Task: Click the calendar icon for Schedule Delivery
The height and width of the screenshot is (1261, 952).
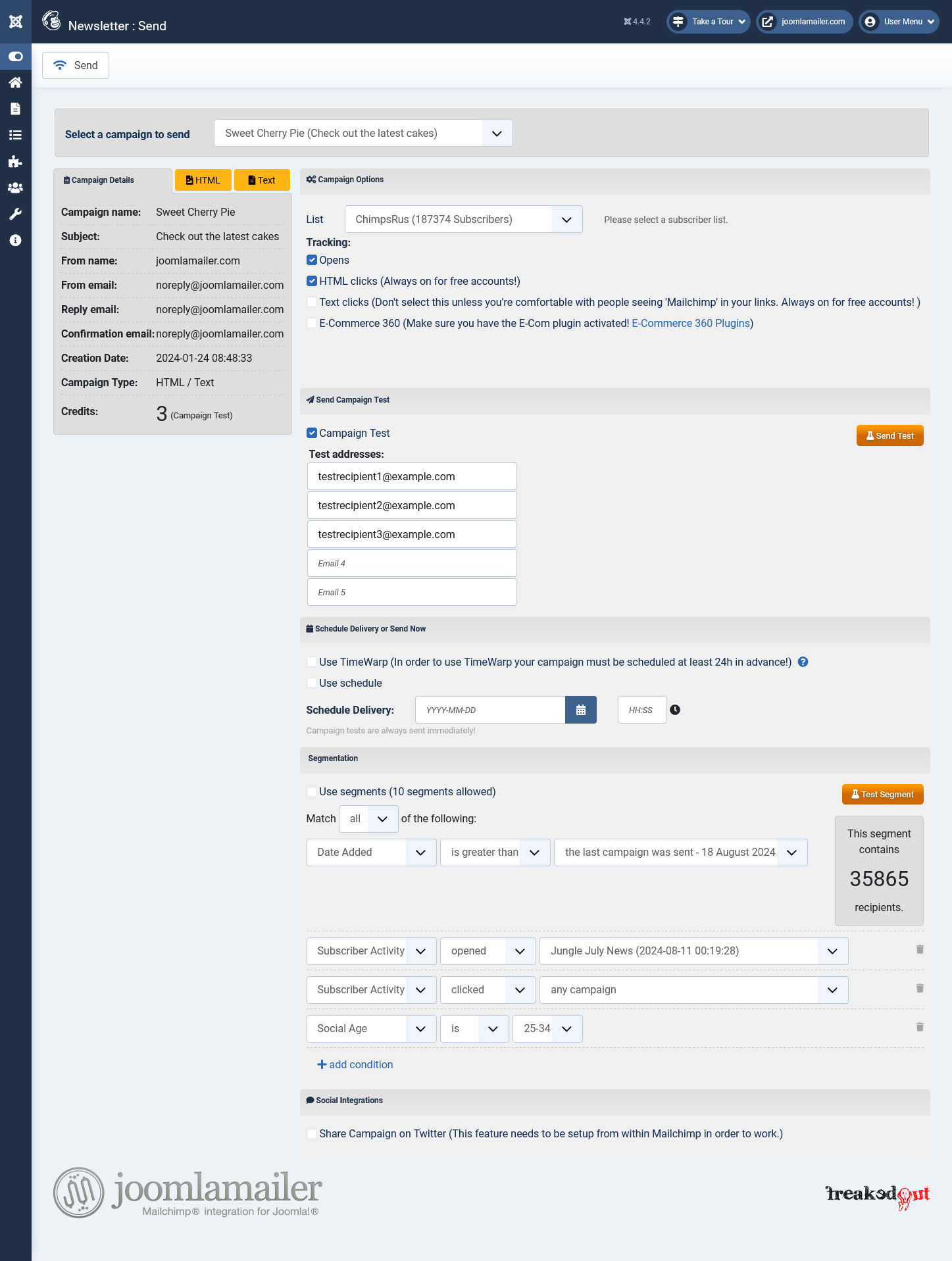Action: tap(580, 710)
